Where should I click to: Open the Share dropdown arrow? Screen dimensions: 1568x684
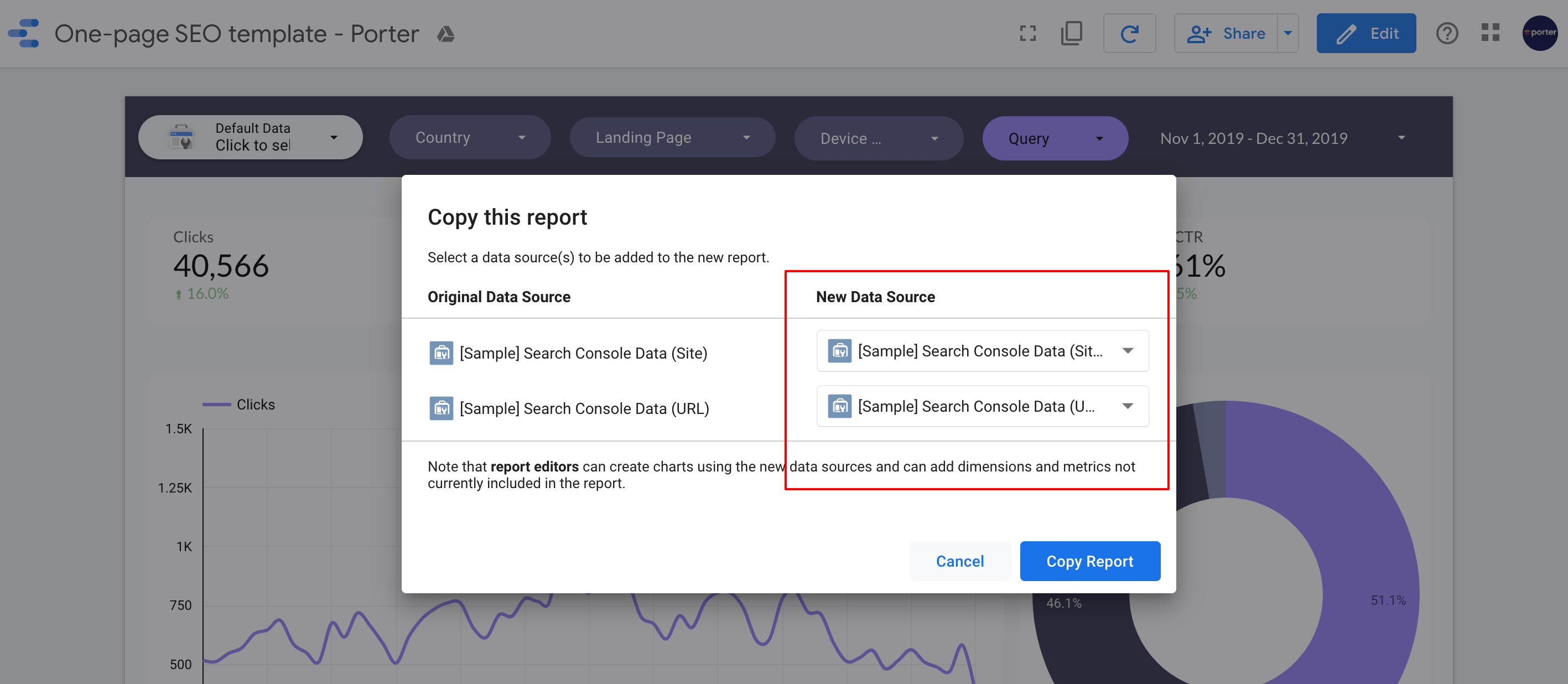(1288, 34)
